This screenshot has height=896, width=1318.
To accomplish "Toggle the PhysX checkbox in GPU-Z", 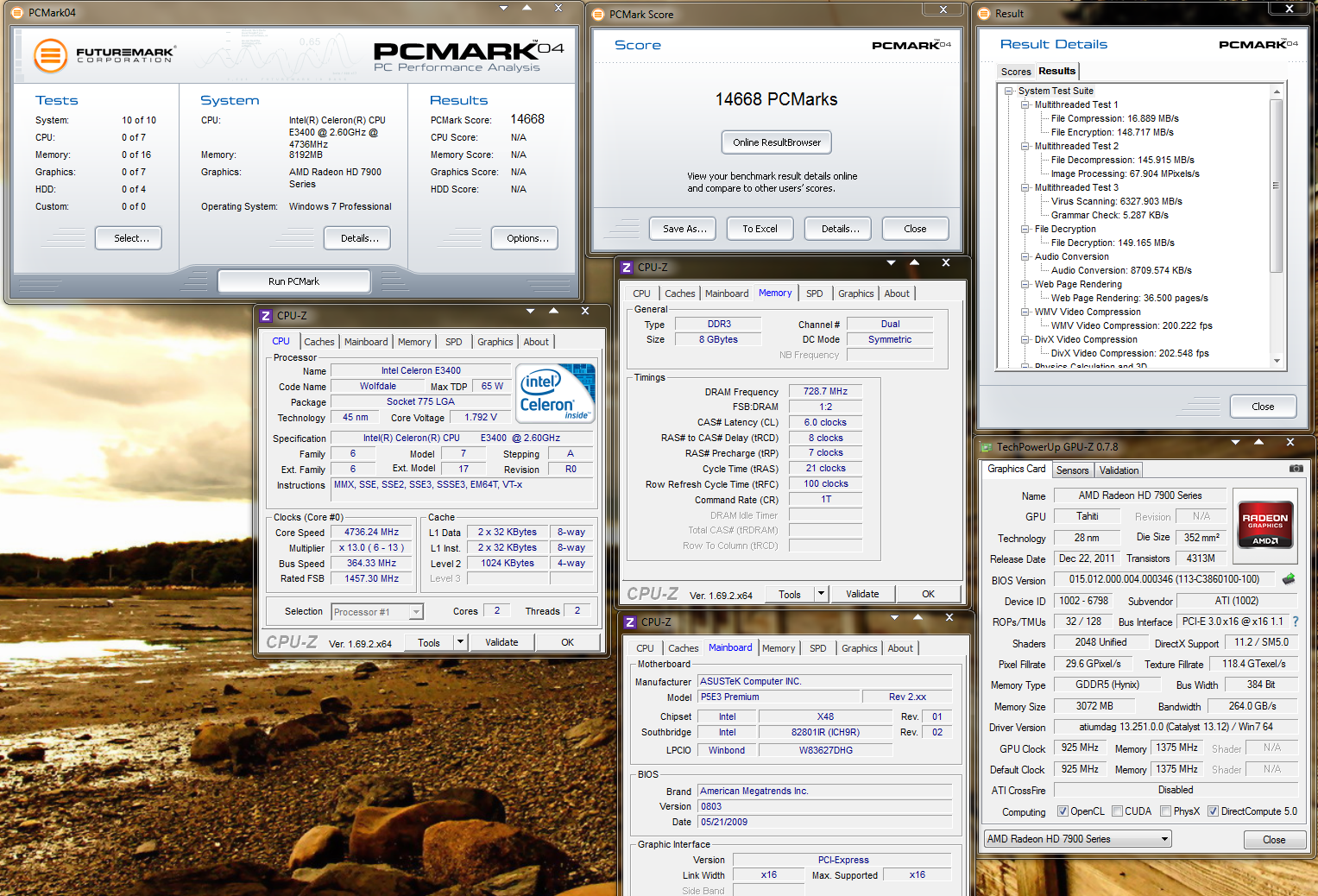I will [x=1166, y=811].
